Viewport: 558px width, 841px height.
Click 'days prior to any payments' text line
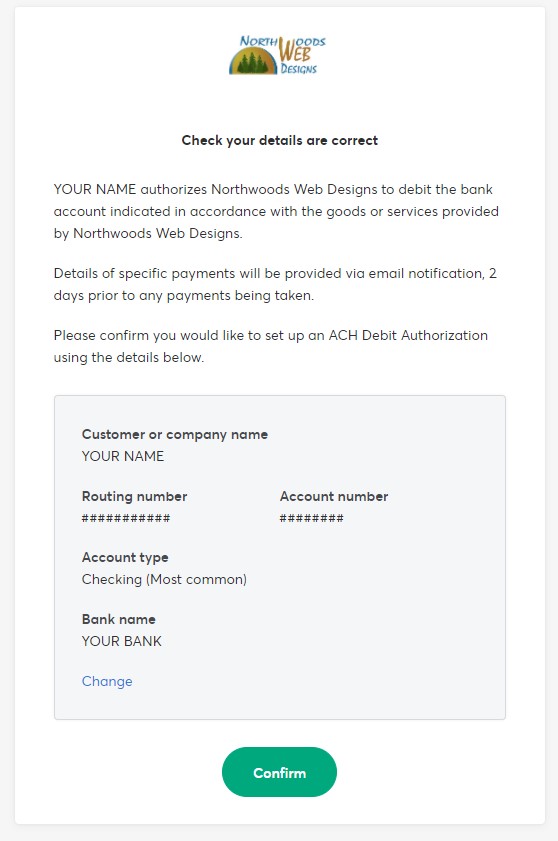[x=183, y=296]
